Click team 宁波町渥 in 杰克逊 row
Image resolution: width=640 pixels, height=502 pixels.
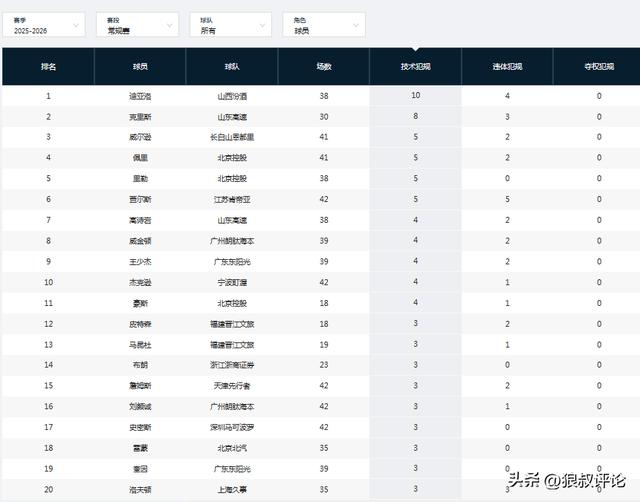(x=232, y=282)
